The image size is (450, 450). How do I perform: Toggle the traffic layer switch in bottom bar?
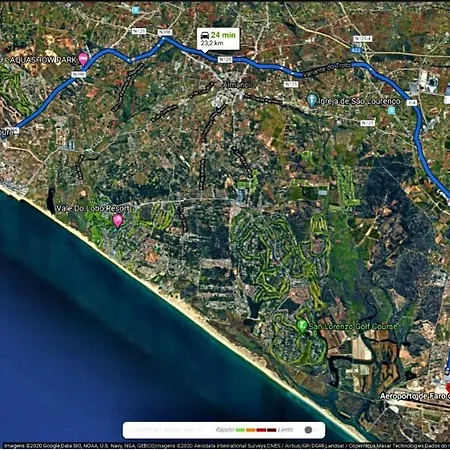[x=312, y=430]
